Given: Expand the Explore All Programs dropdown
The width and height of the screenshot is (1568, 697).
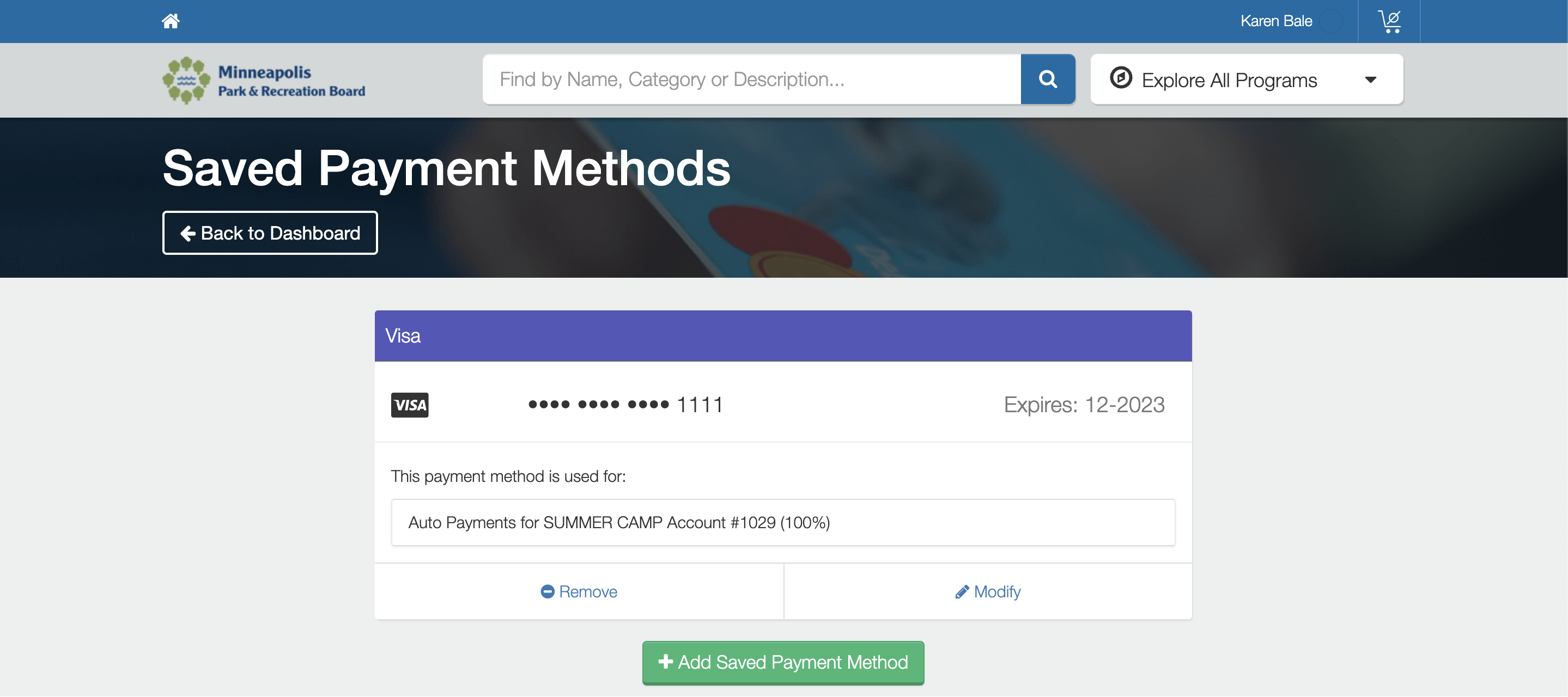Looking at the screenshot, I should (x=1247, y=79).
